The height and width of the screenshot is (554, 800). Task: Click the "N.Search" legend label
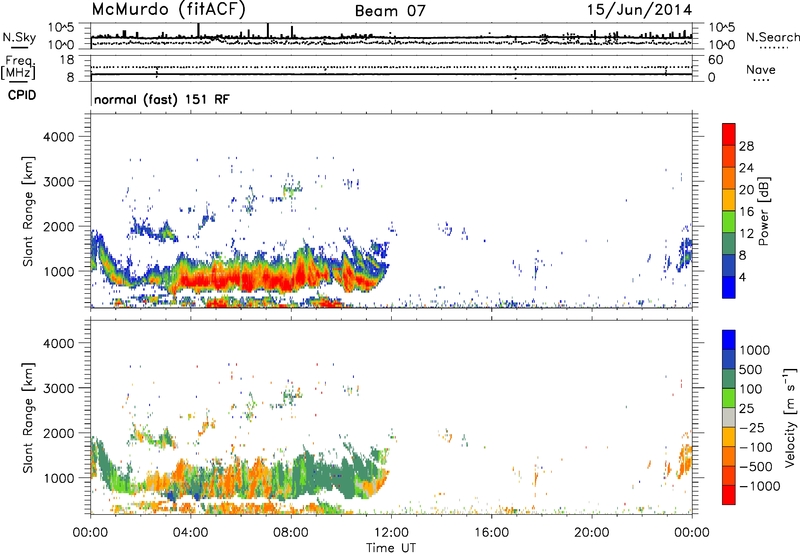coord(773,37)
